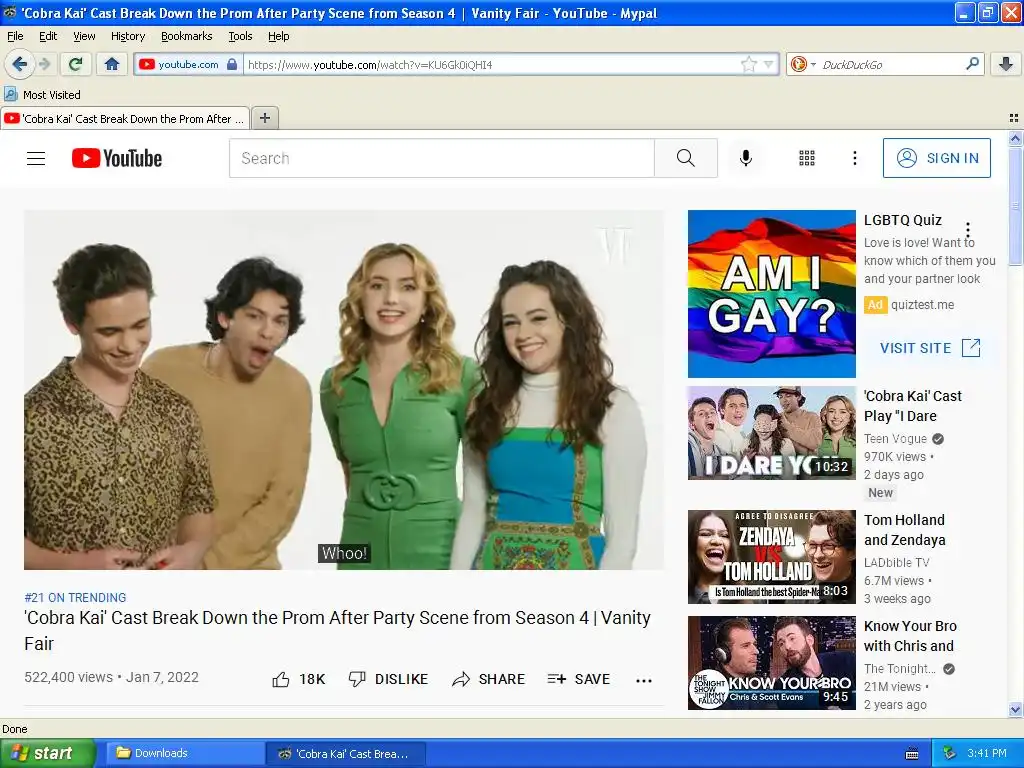Expand the URL bar history dropdown arrow

769,64
